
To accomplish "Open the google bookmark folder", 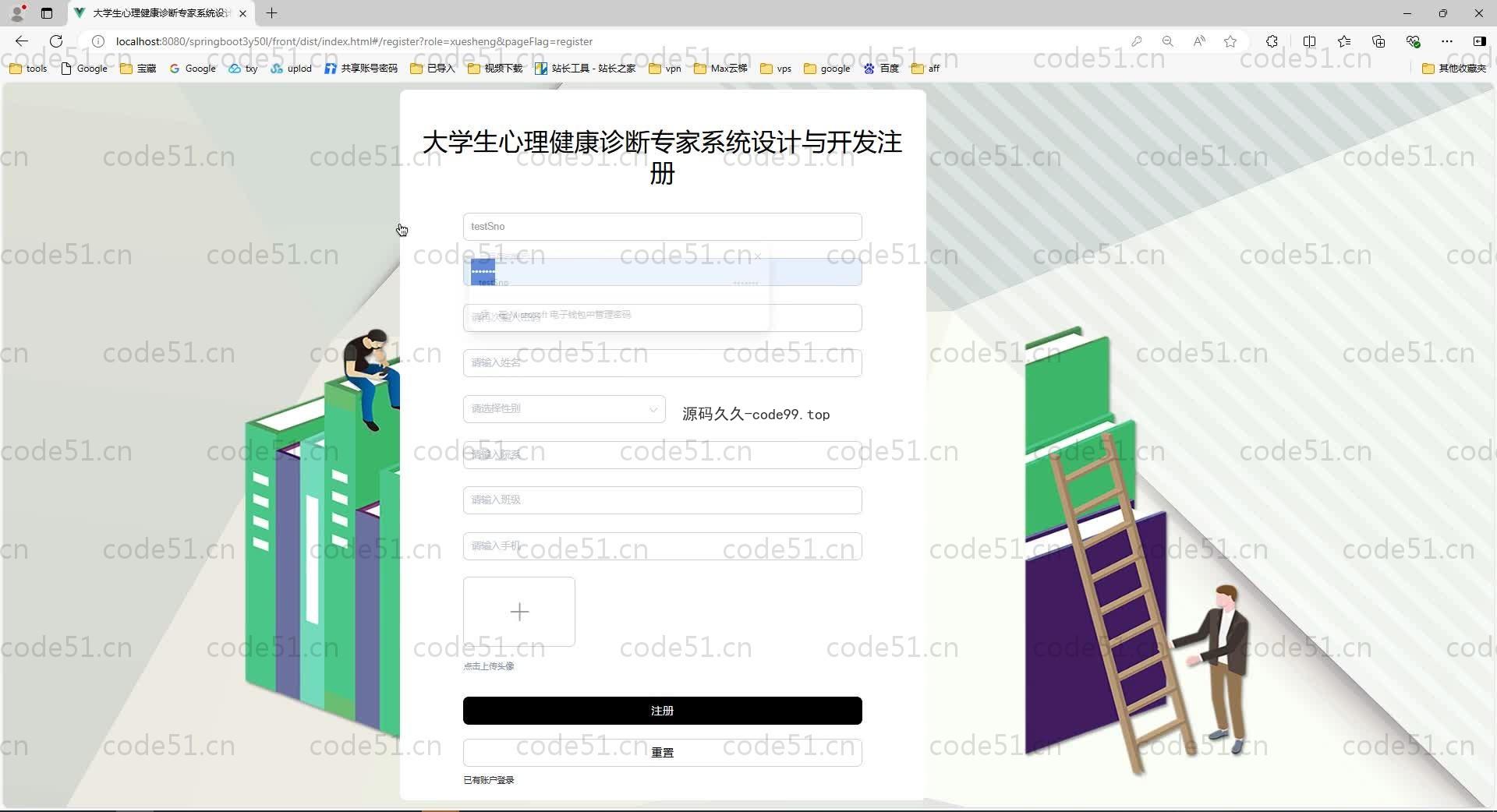I will [x=827, y=69].
